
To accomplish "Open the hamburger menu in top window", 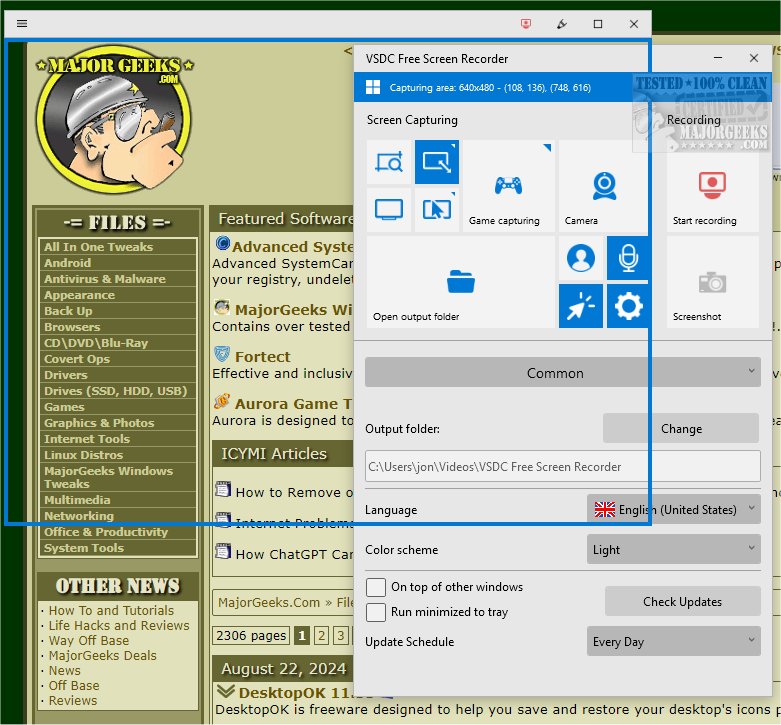I will 22,23.
